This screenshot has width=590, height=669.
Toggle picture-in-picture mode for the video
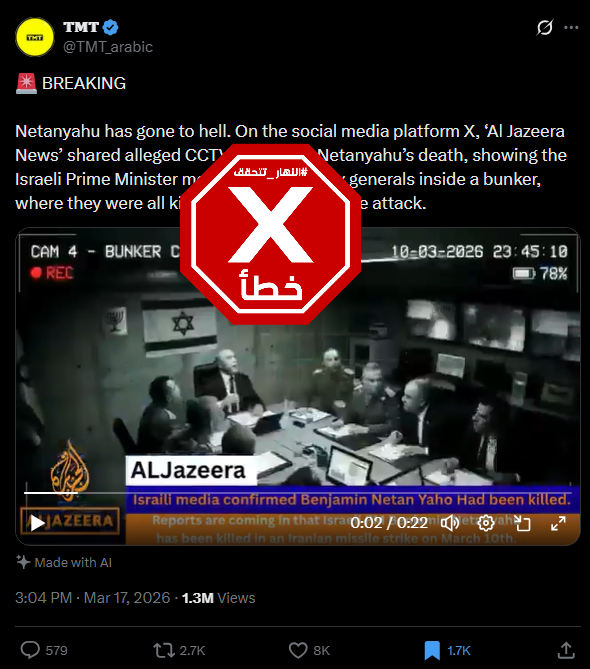click(522, 523)
